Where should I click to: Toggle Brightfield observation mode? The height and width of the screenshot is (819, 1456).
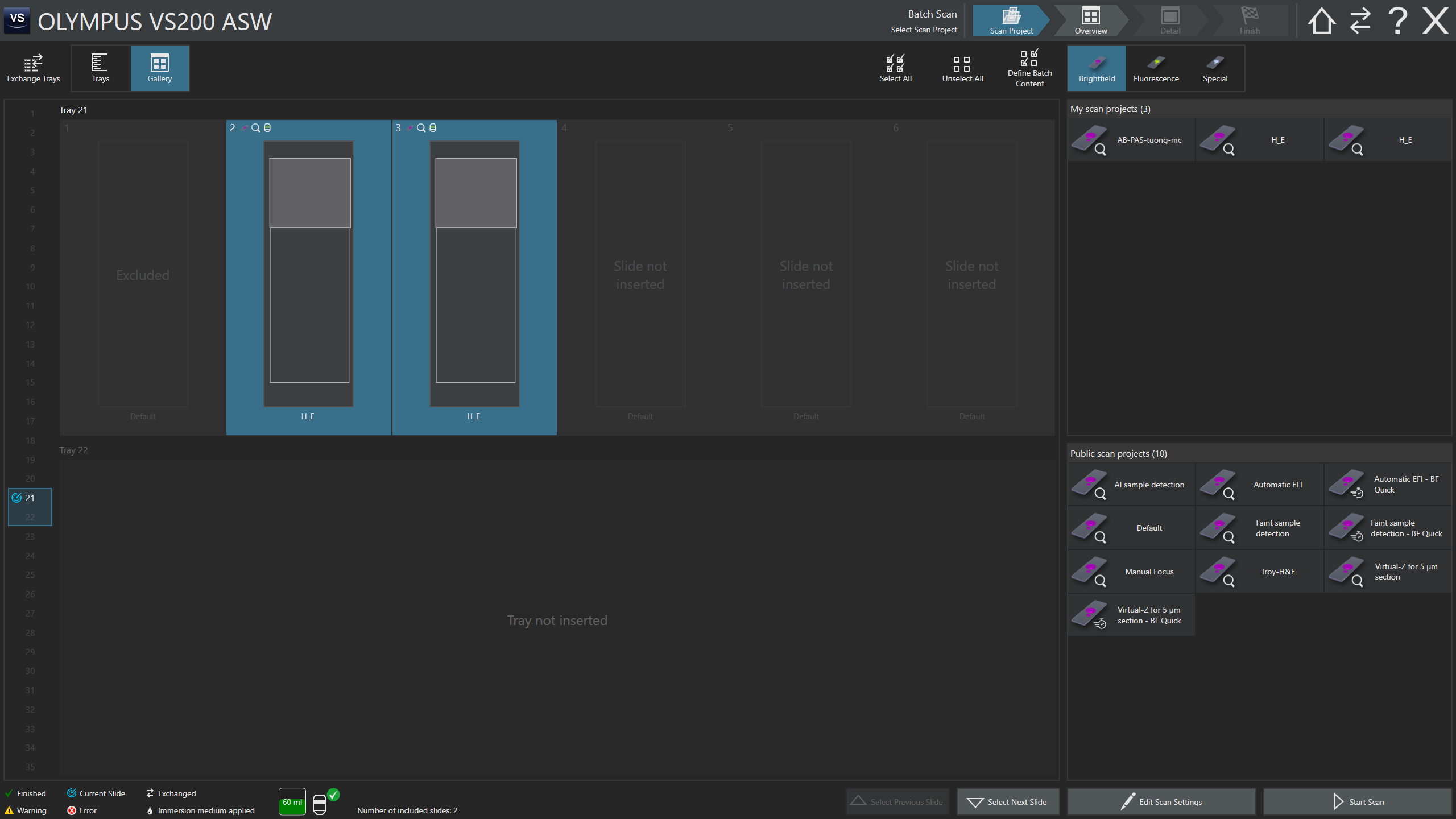pyautogui.click(x=1097, y=68)
